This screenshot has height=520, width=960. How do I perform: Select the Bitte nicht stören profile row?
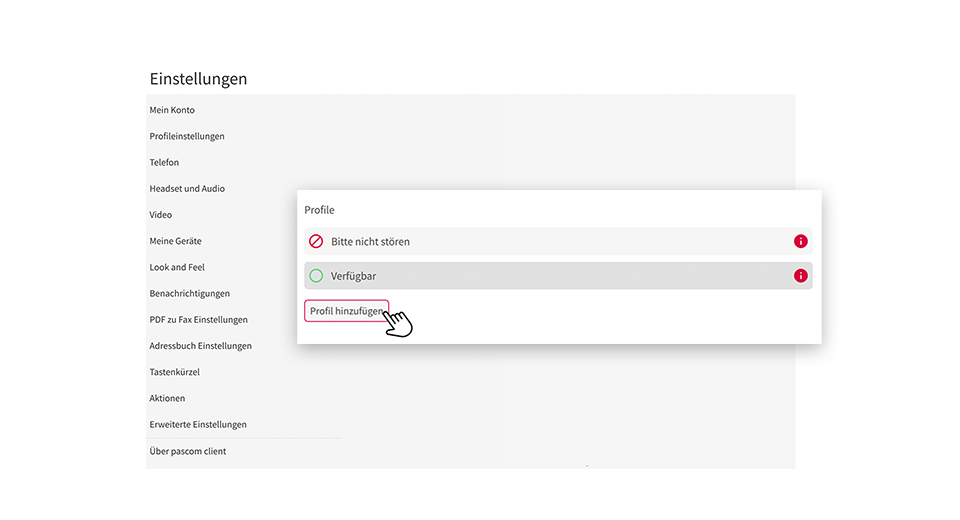pyautogui.click(x=558, y=241)
